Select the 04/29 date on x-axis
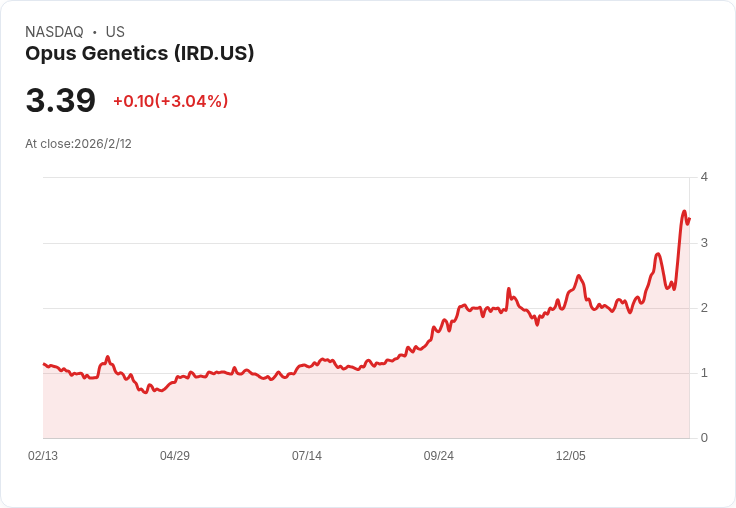The image size is (736, 508). point(175,455)
